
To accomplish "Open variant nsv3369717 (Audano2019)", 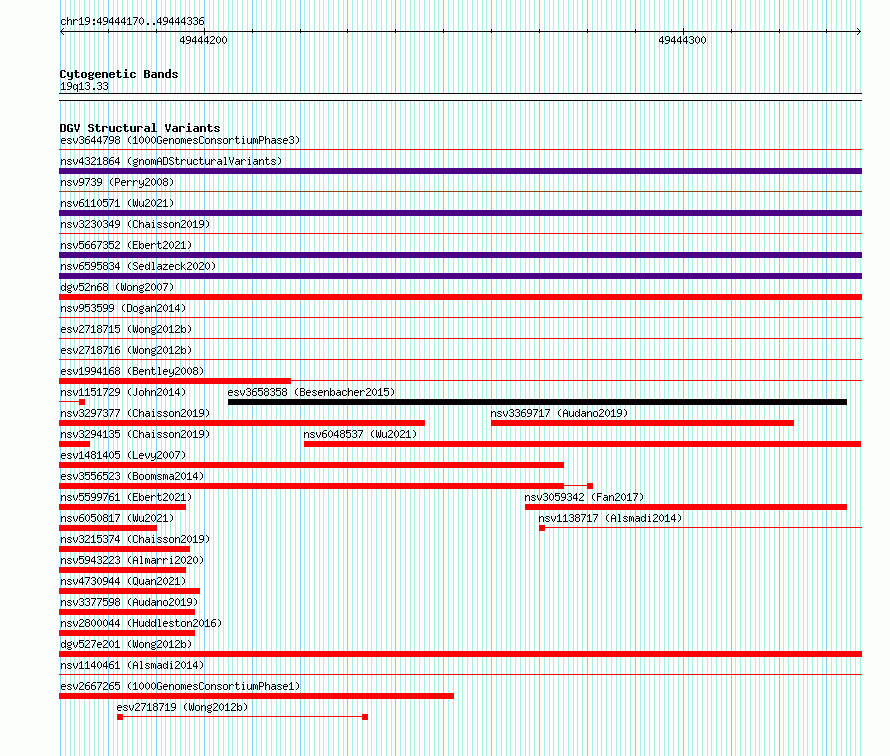I will [559, 413].
